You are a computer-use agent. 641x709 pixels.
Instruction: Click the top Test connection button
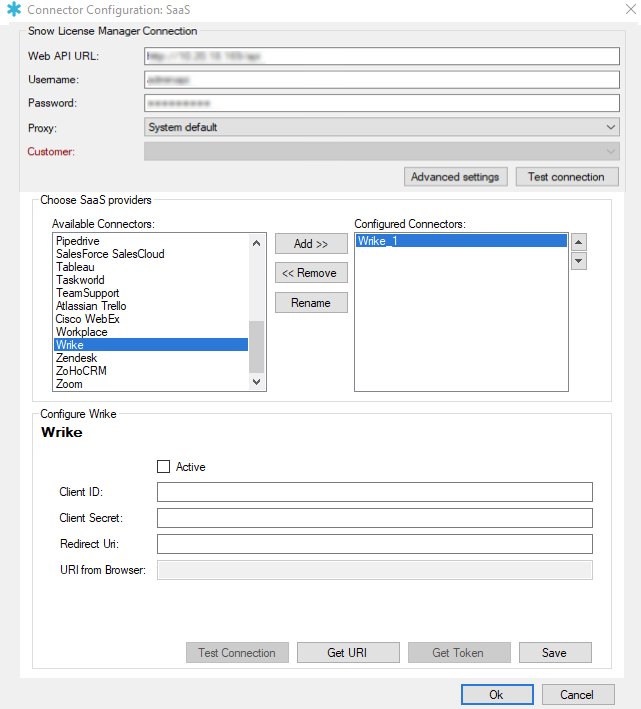tap(566, 177)
